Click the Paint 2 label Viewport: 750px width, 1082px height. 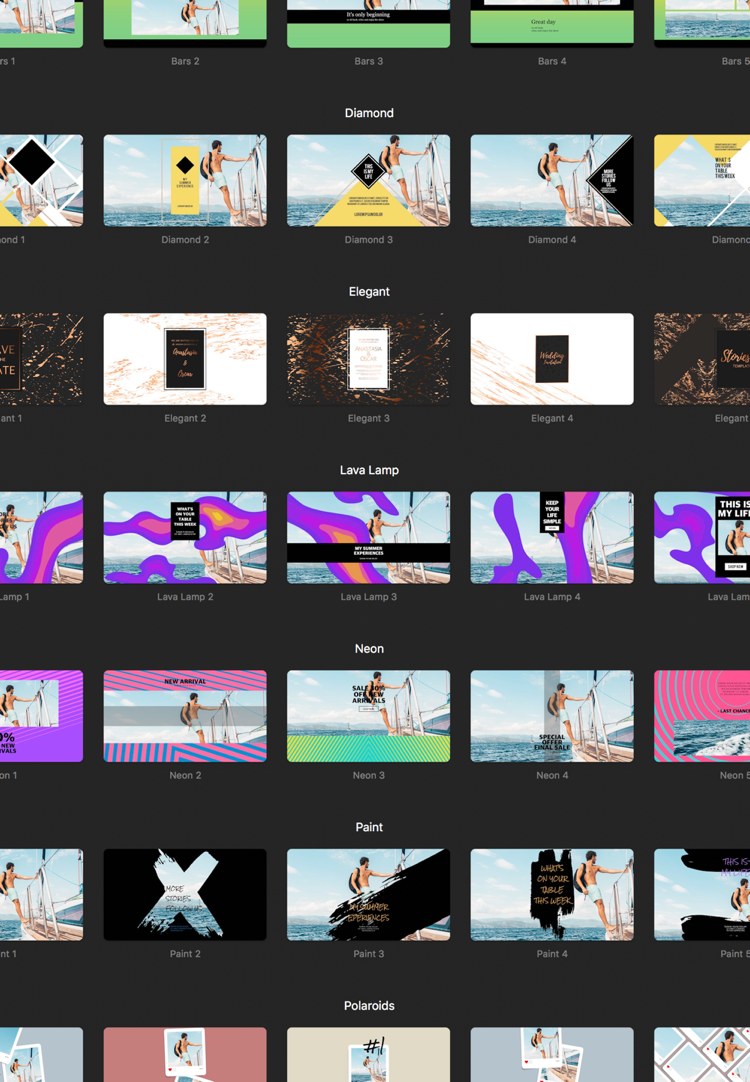[x=185, y=954]
